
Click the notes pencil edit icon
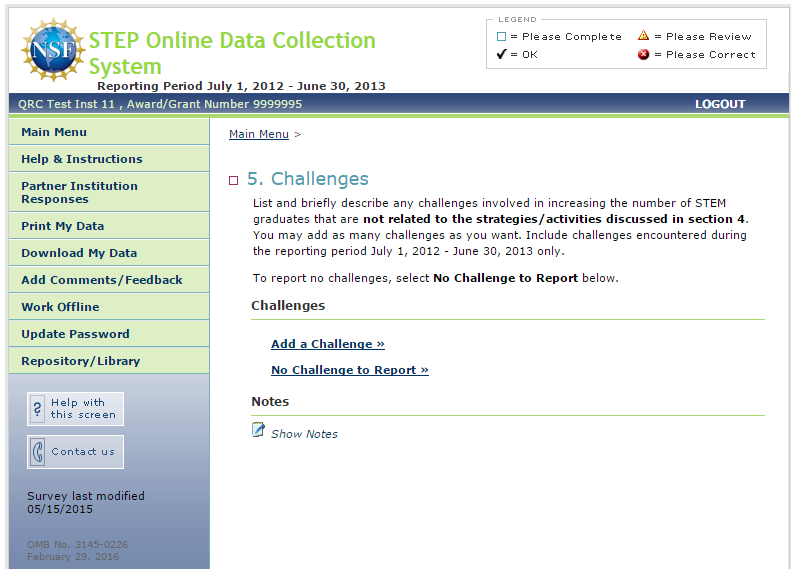(x=259, y=430)
